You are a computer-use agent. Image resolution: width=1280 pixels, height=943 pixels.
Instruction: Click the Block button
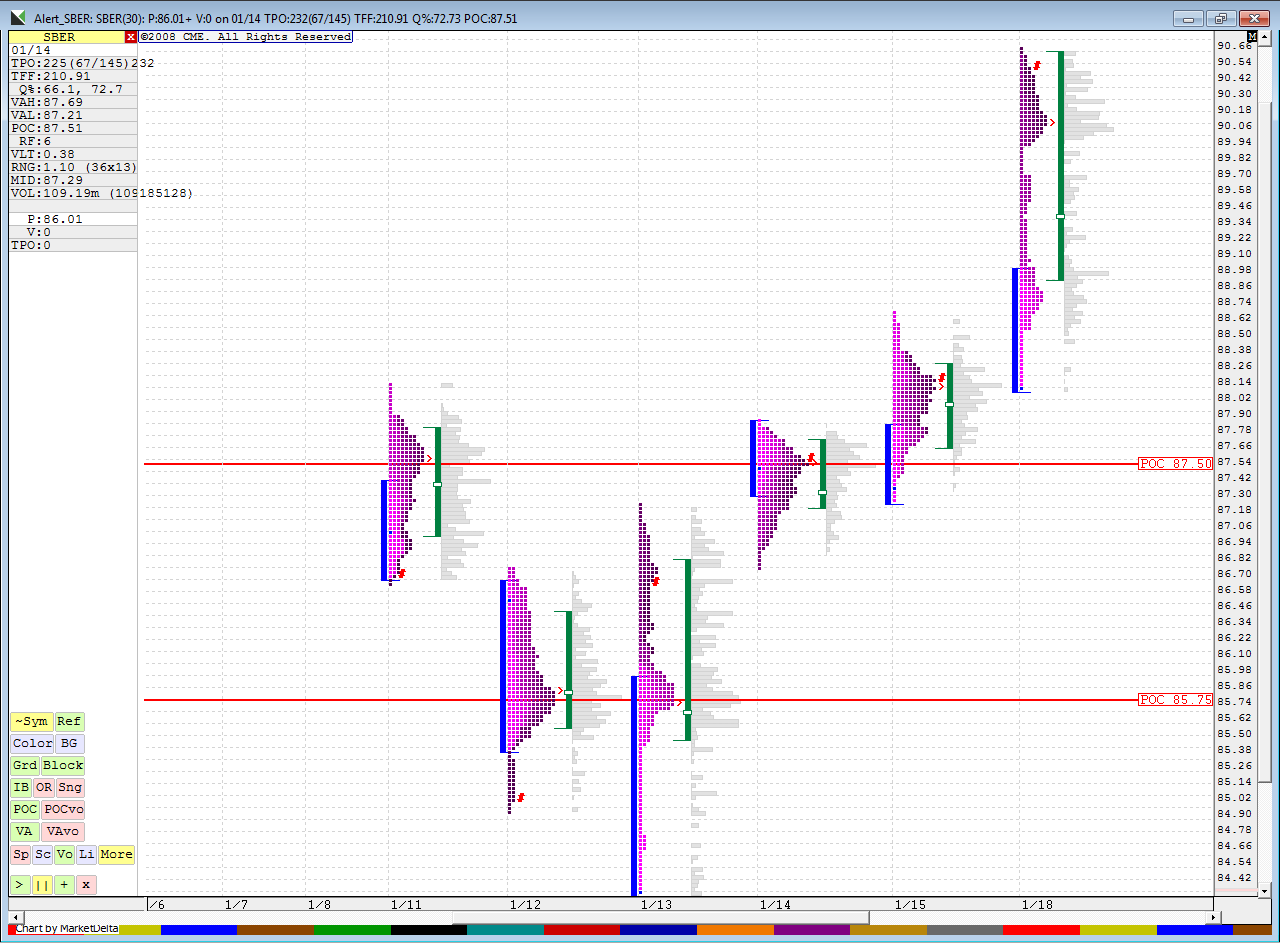pyautogui.click(x=63, y=766)
